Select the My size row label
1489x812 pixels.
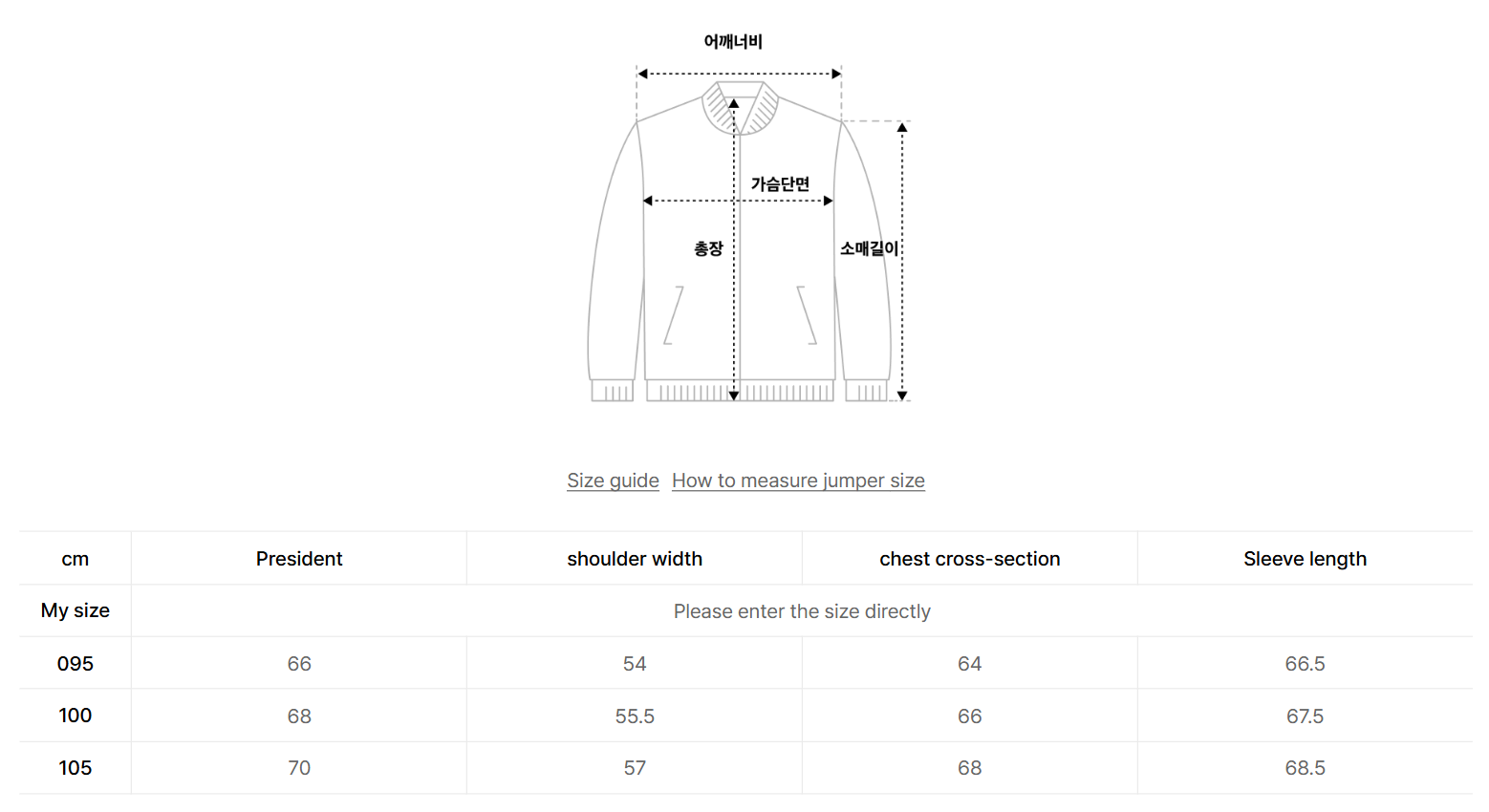[x=75, y=610]
